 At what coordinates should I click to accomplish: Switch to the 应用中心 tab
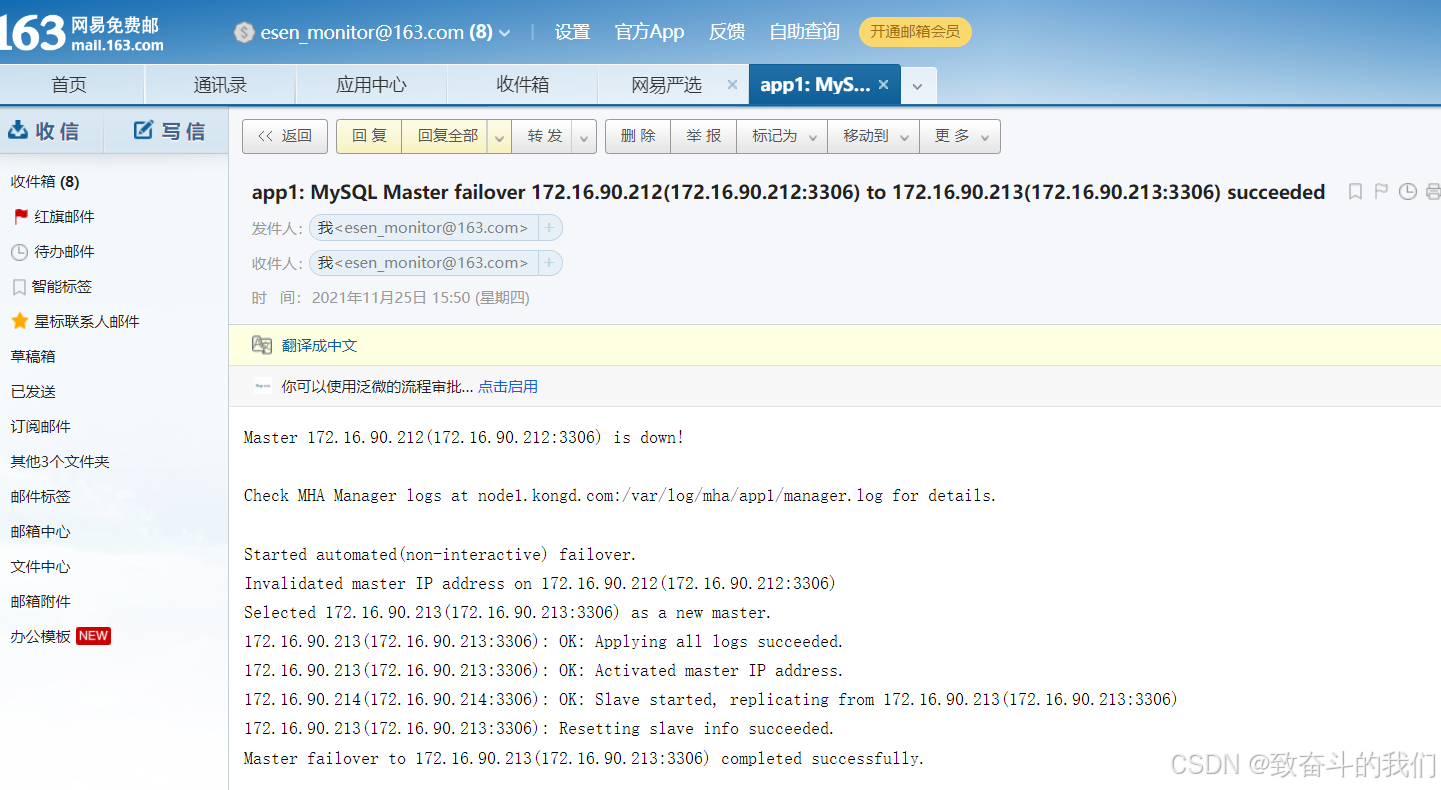[371, 85]
